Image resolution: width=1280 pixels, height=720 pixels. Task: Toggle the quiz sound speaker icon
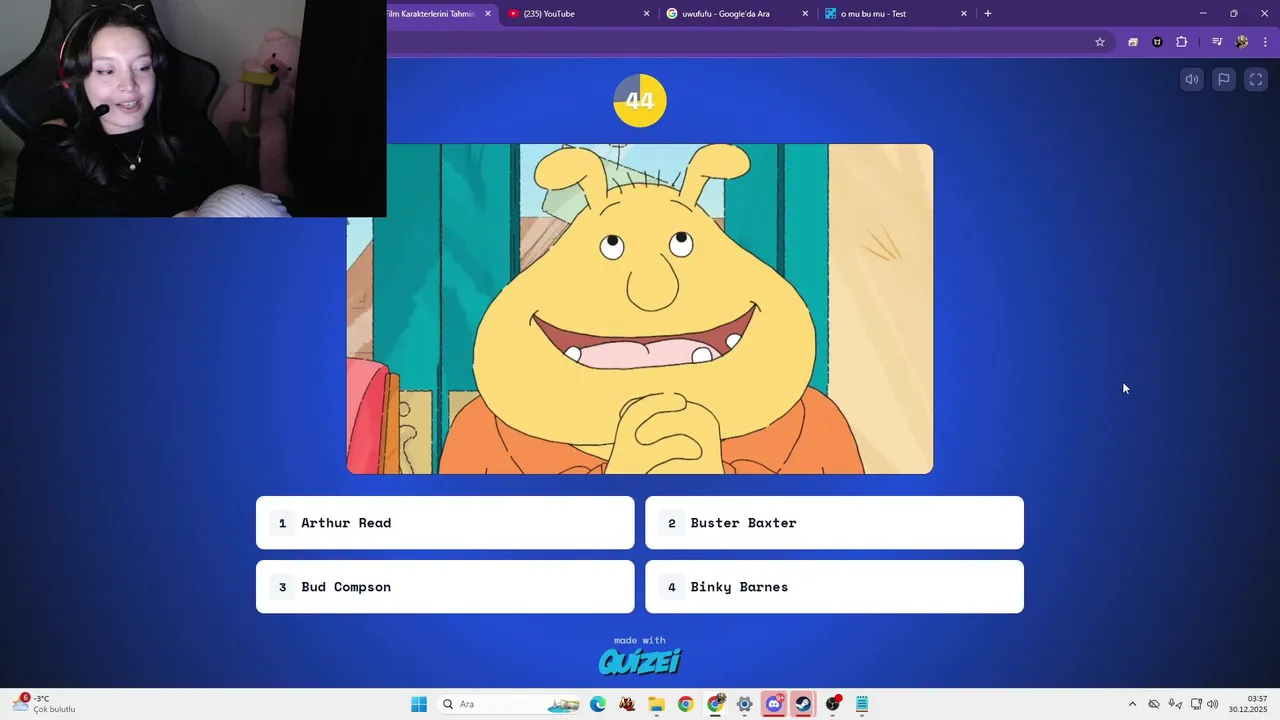point(1192,80)
